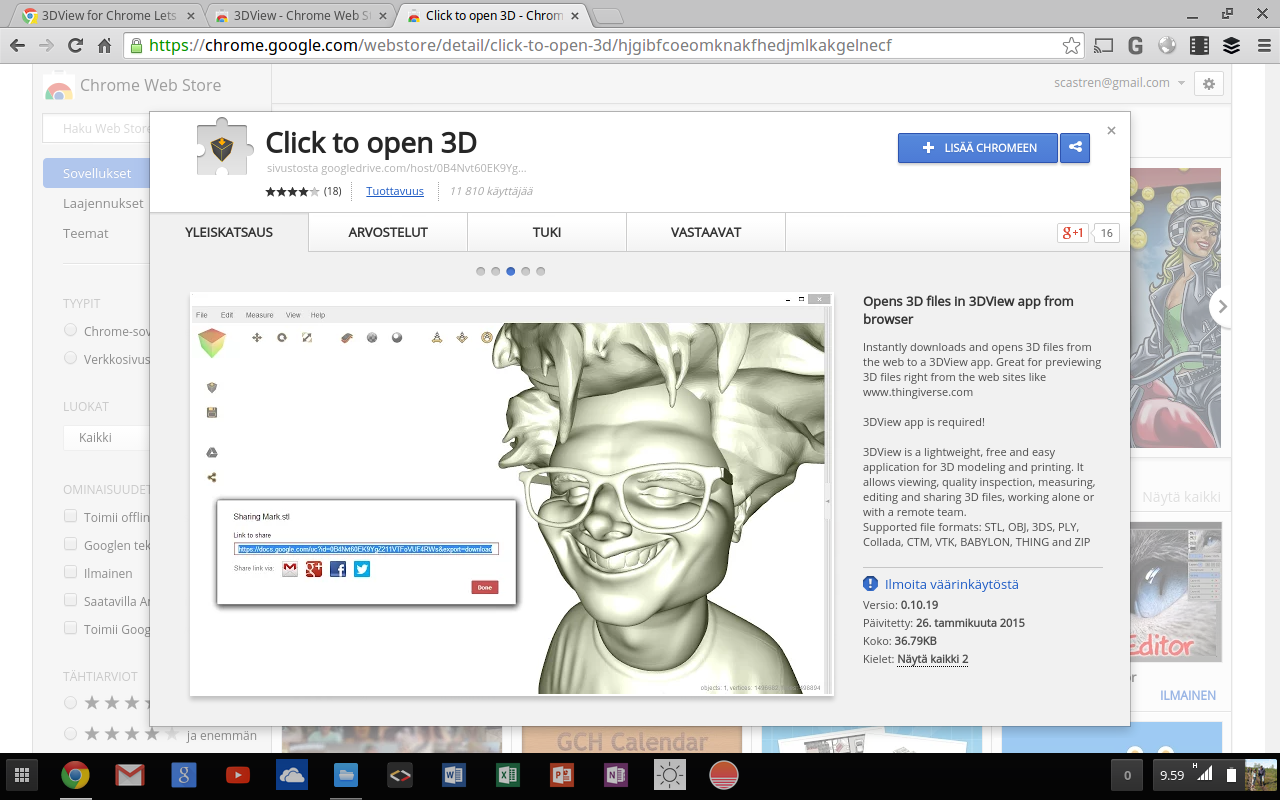Enable the Toimii offlin… checkbox

point(70,516)
